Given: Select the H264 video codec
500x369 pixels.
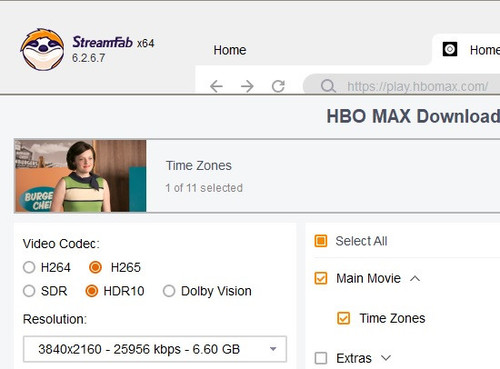Looking at the screenshot, I should coord(29,267).
